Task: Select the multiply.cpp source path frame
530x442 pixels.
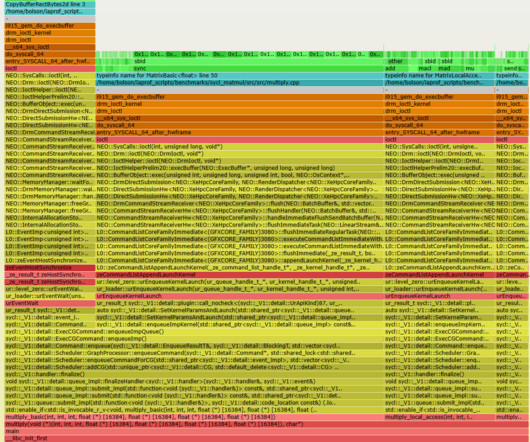Action: 240,82
